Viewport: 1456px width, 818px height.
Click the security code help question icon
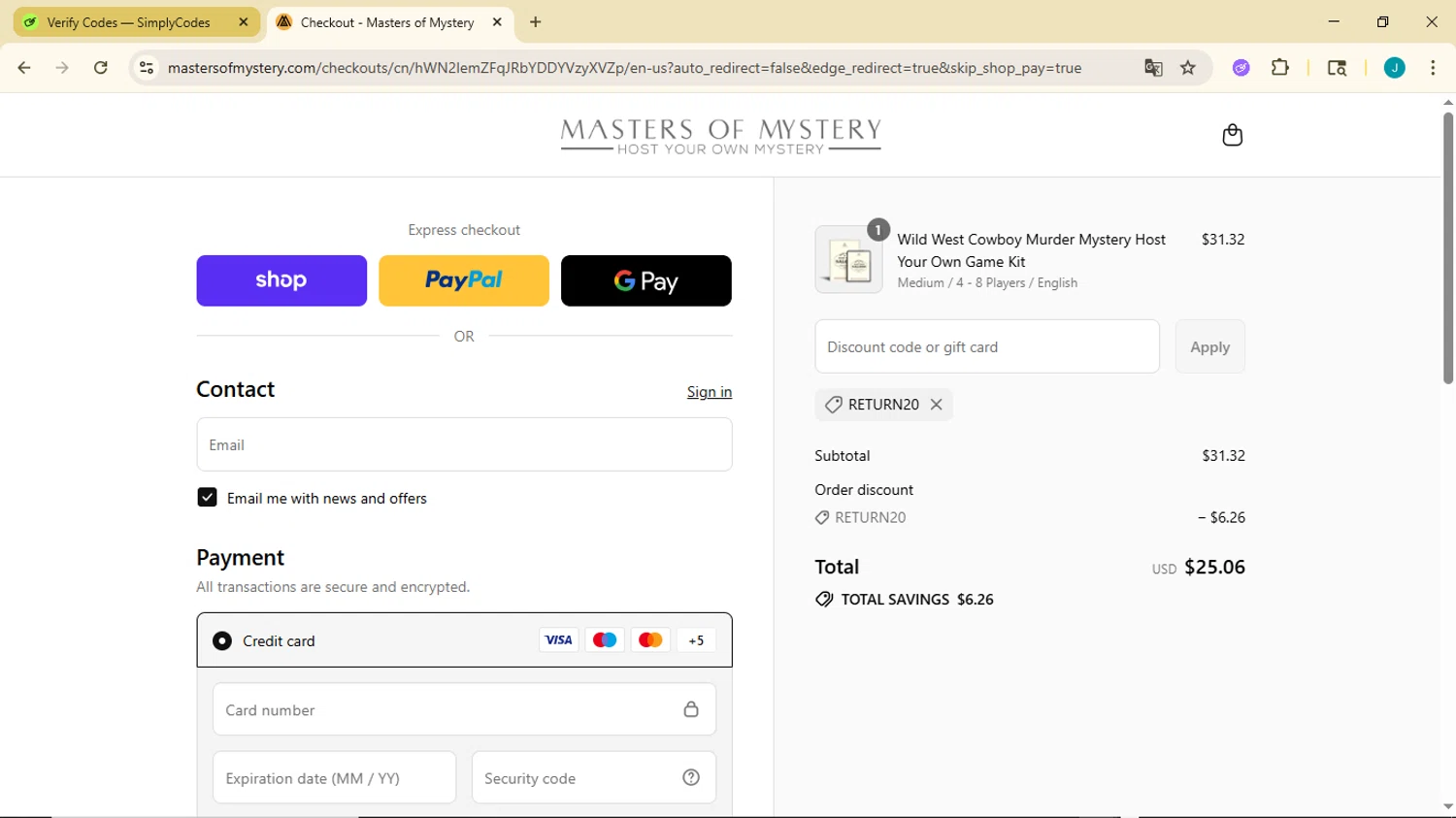(x=691, y=777)
